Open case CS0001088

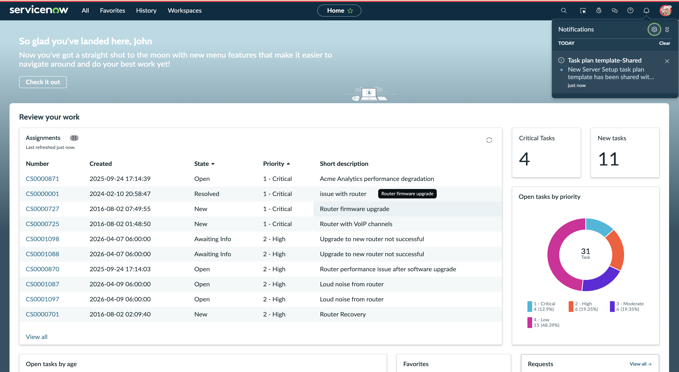42,254
